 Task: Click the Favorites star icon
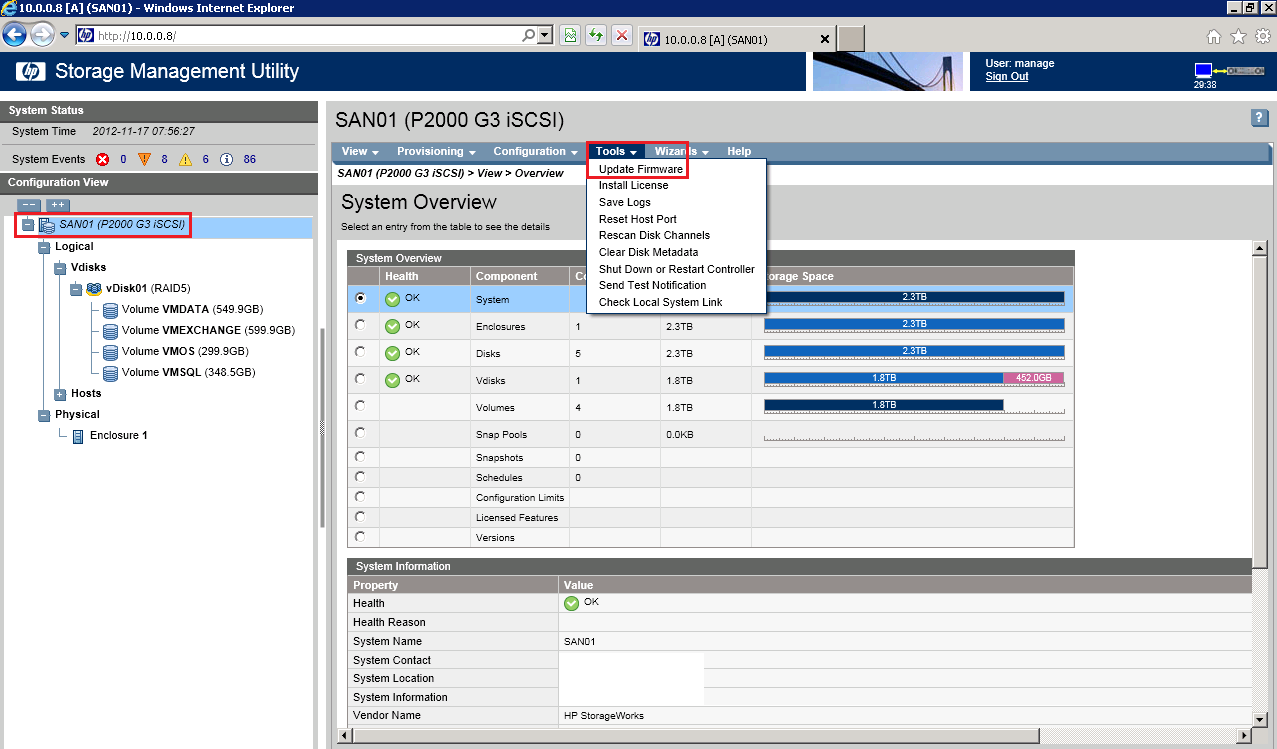pos(1238,37)
